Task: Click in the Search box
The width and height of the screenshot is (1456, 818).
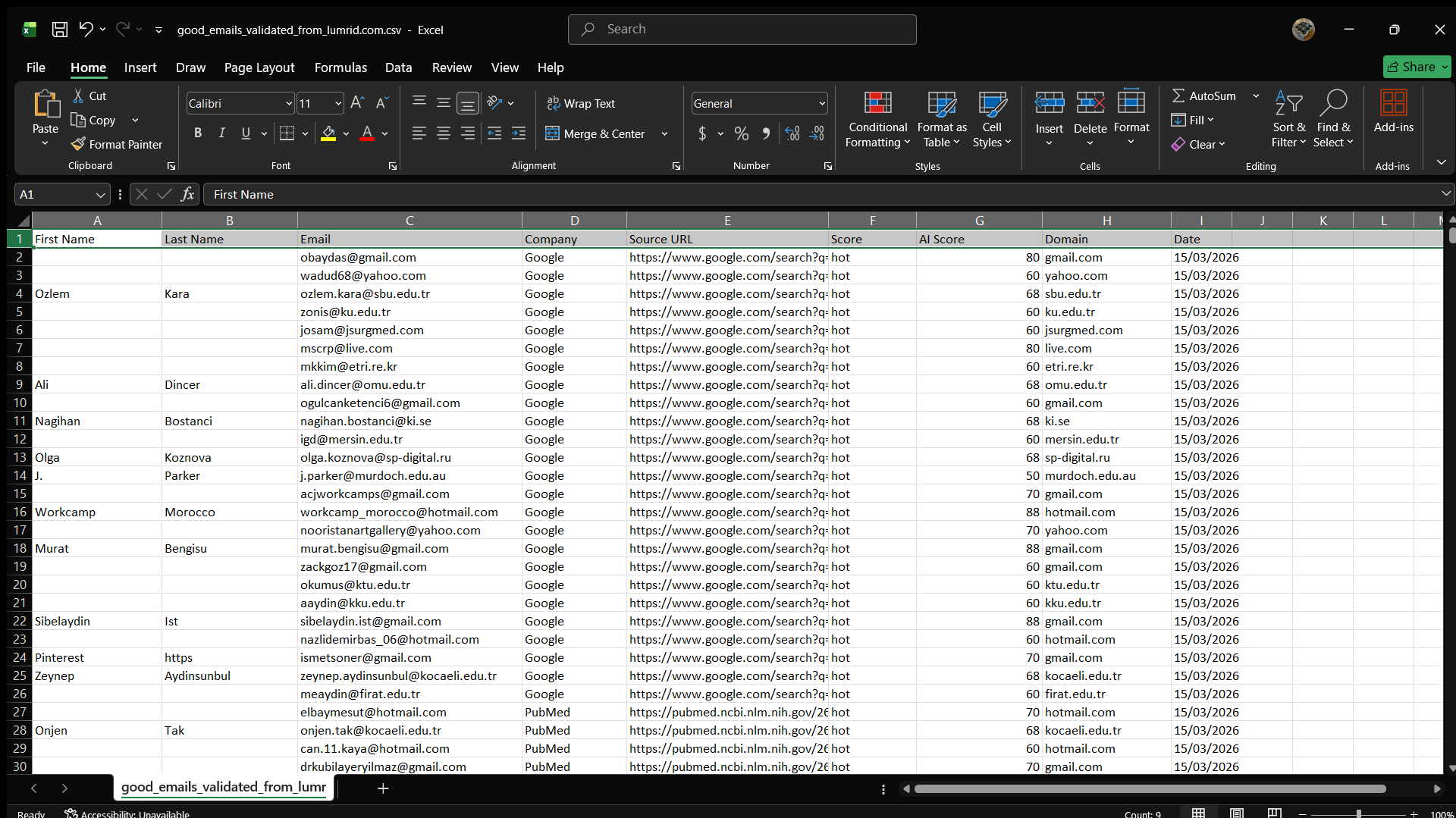Action: pos(742,30)
